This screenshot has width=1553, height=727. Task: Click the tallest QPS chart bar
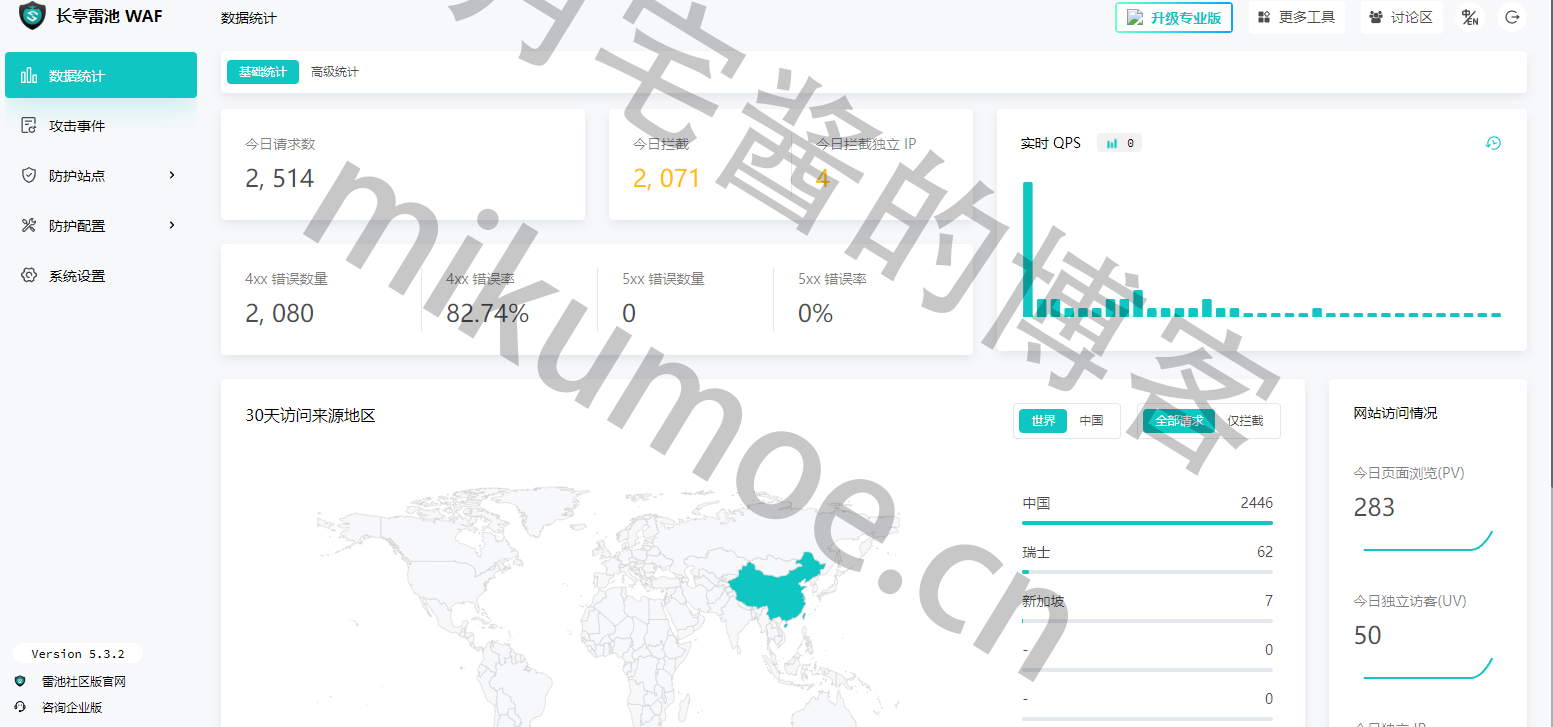(1027, 249)
